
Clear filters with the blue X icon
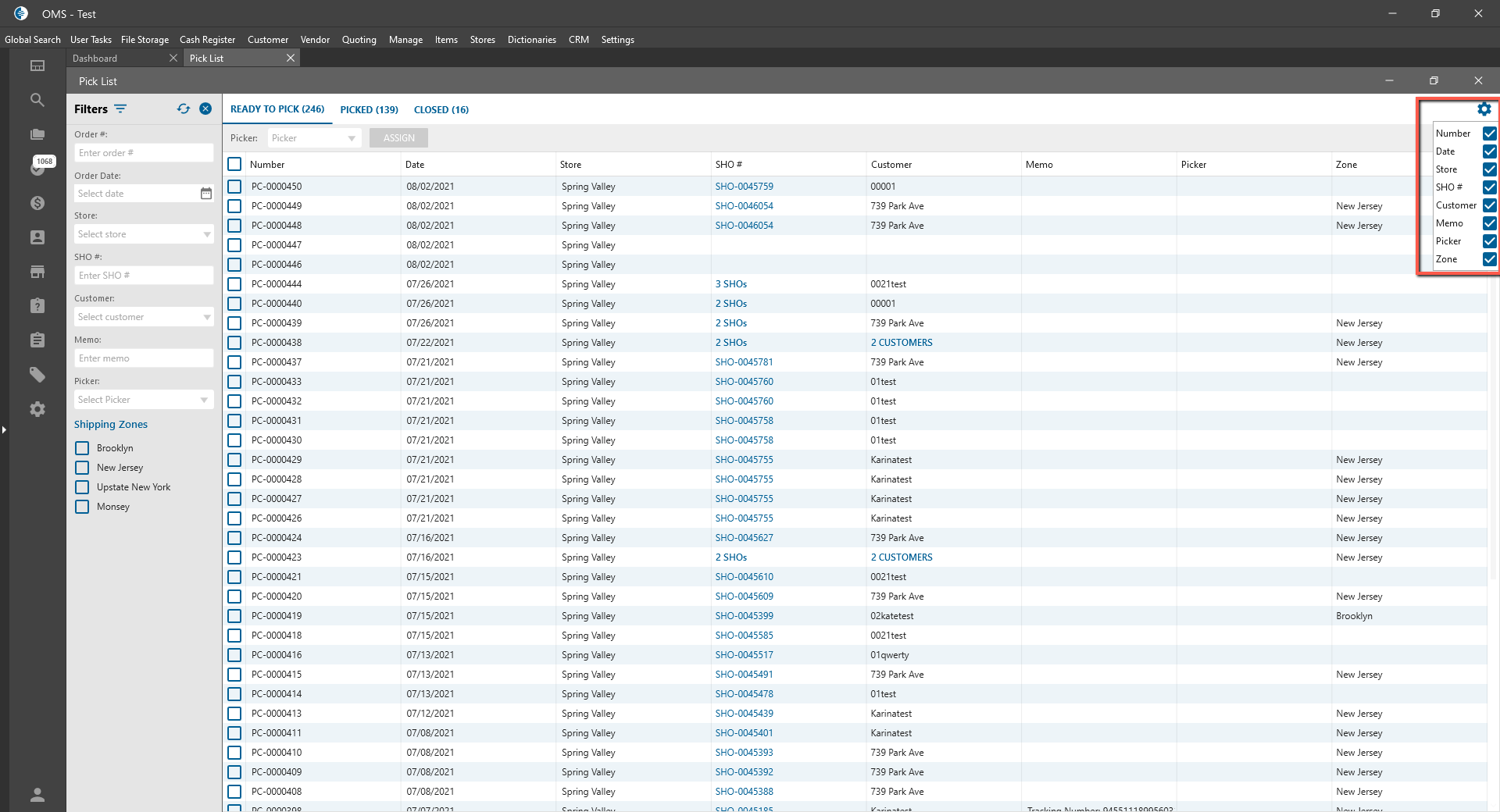point(205,109)
